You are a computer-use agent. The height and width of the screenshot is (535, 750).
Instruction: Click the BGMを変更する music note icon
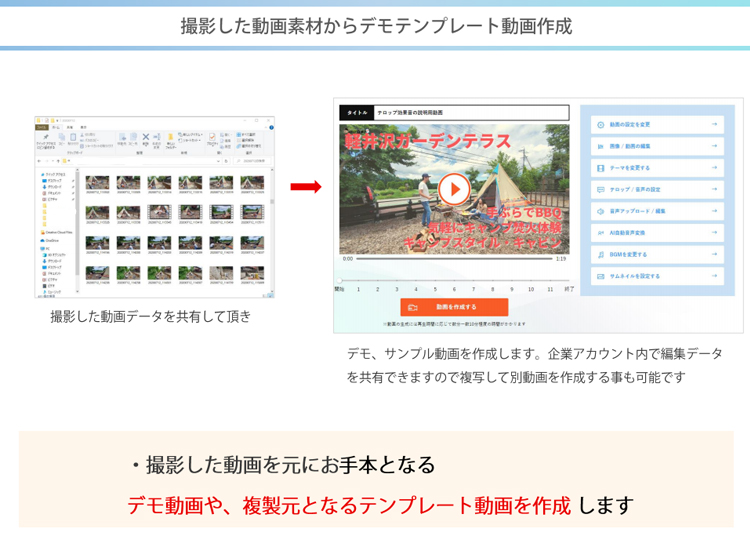pos(600,254)
